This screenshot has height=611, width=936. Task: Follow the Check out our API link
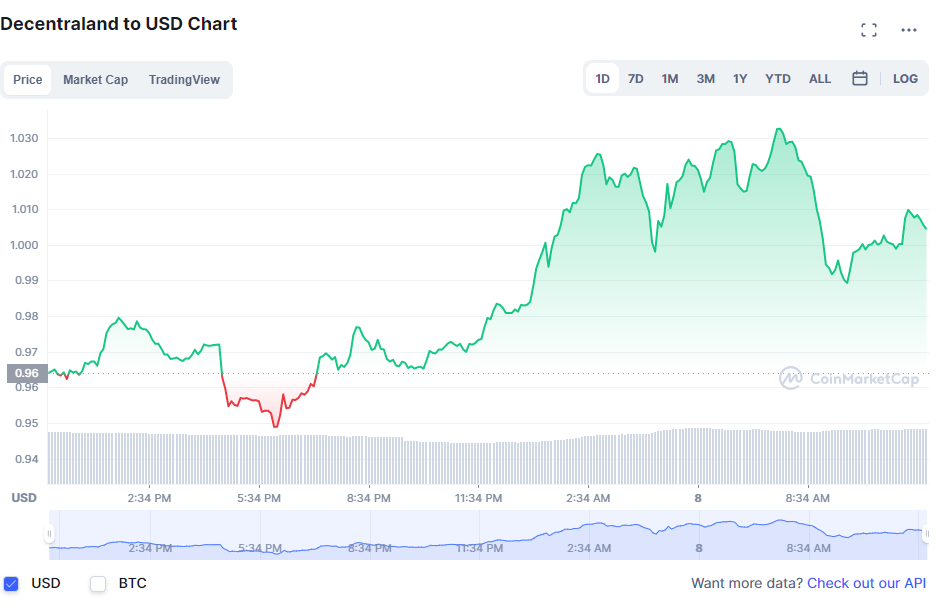pyautogui.click(x=866, y=583)
